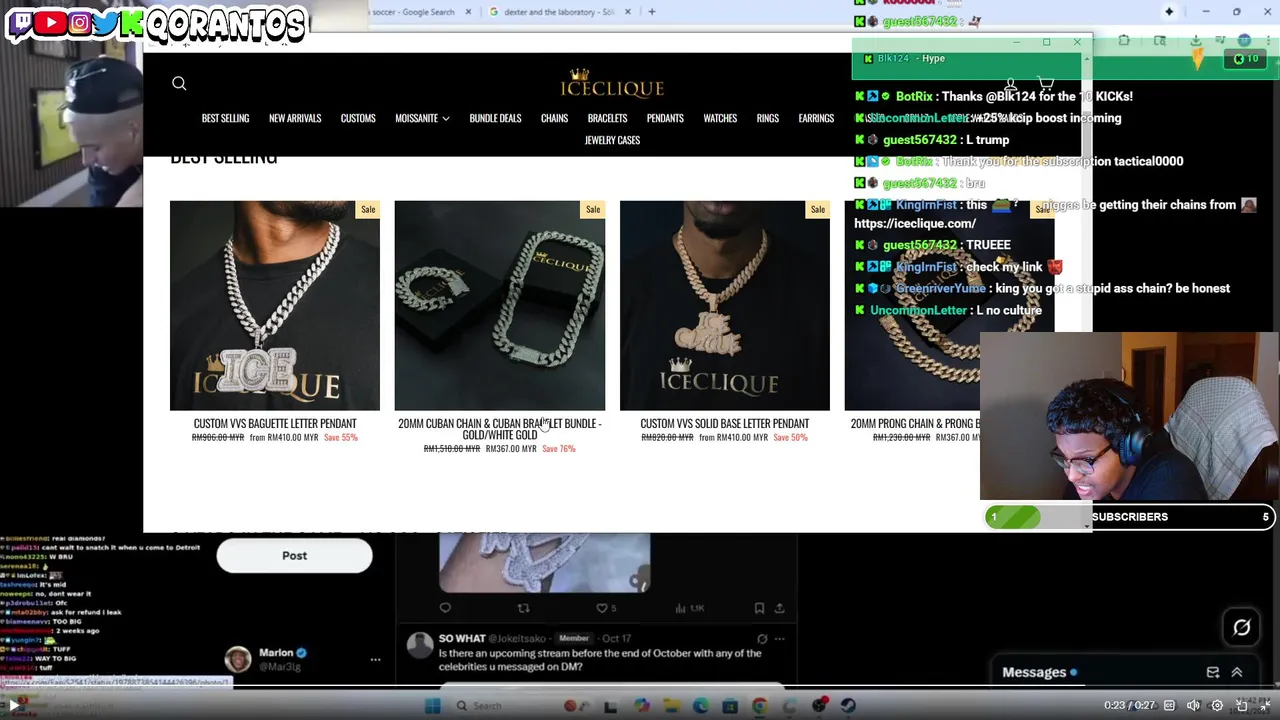Play the video with the play button
The height and width of the screenshot is (720, 1280).
pos(15,705)
